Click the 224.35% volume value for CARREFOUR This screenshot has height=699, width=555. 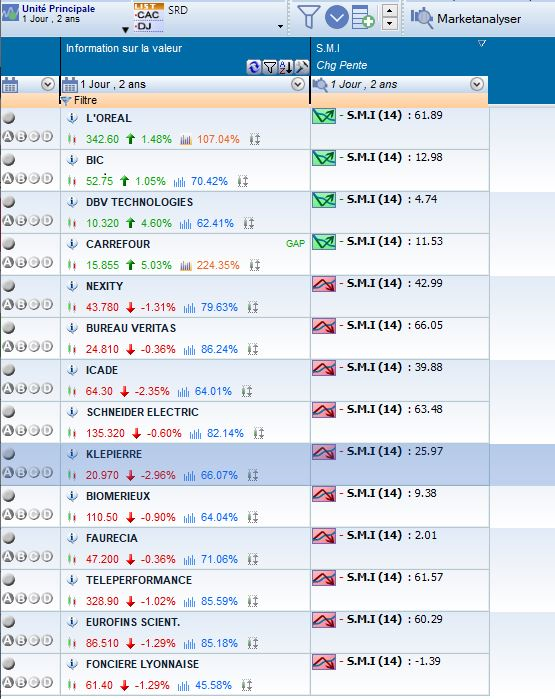[218, 265]
